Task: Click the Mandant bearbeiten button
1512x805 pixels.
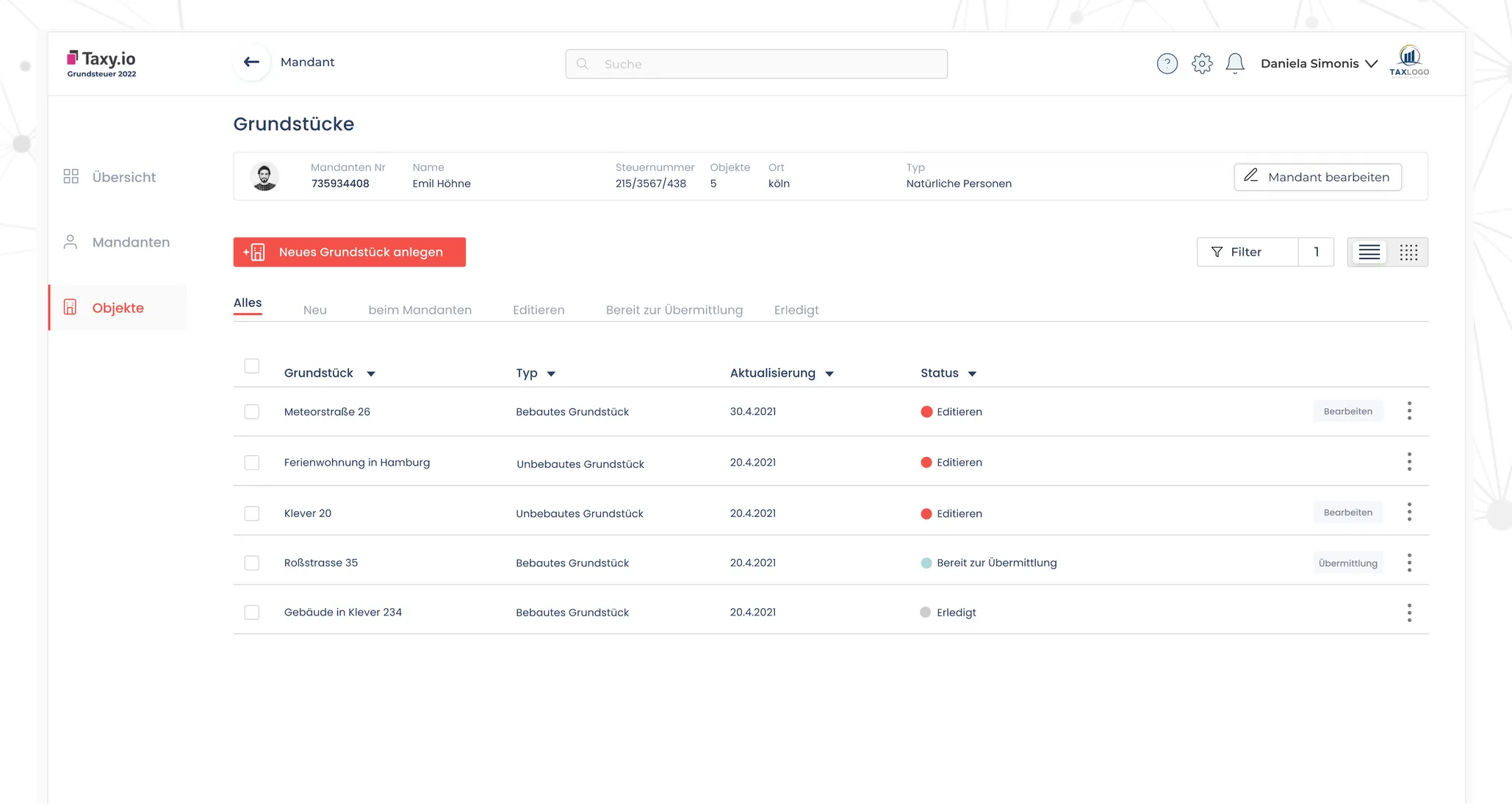Action: click(1317, 177)
